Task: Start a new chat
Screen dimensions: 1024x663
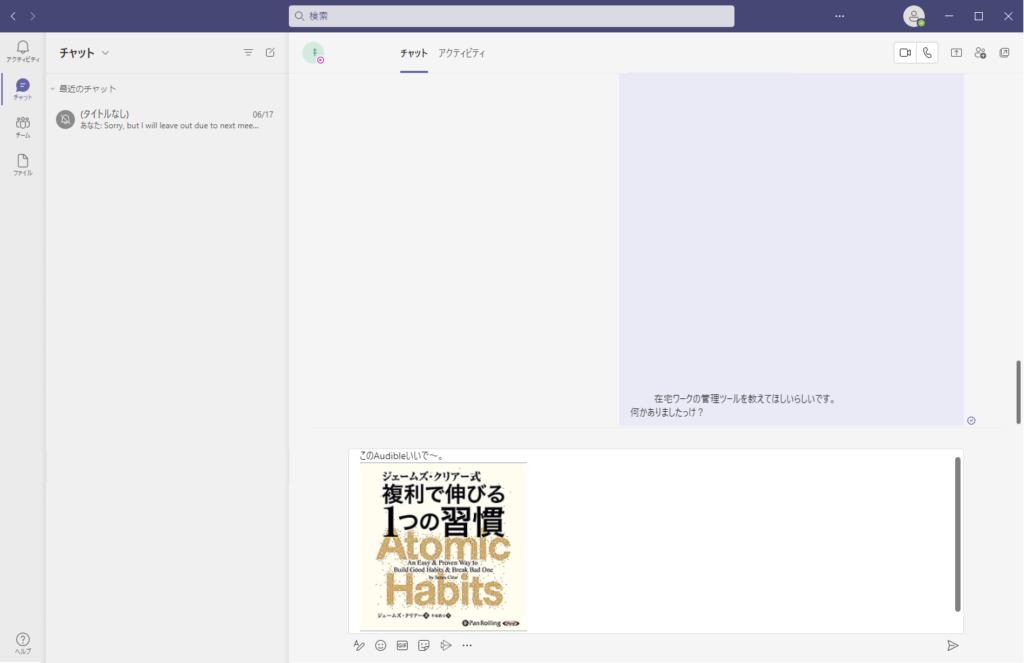Action: pyautogui.click(x=270, y=52)
